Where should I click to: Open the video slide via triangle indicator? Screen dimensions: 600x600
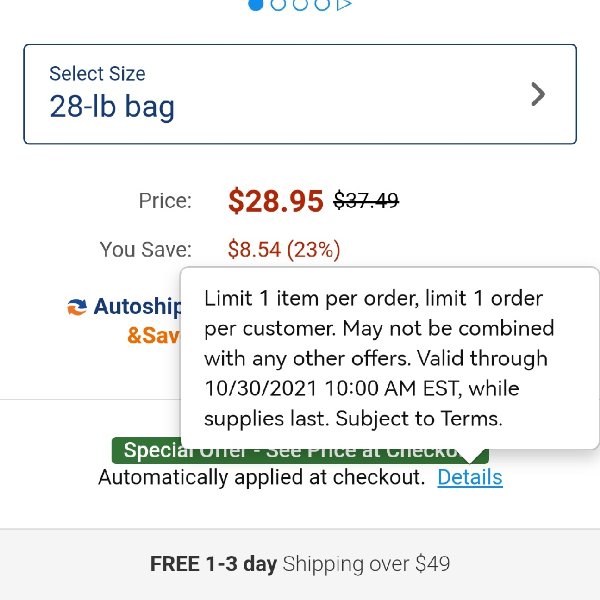[344, 4]
